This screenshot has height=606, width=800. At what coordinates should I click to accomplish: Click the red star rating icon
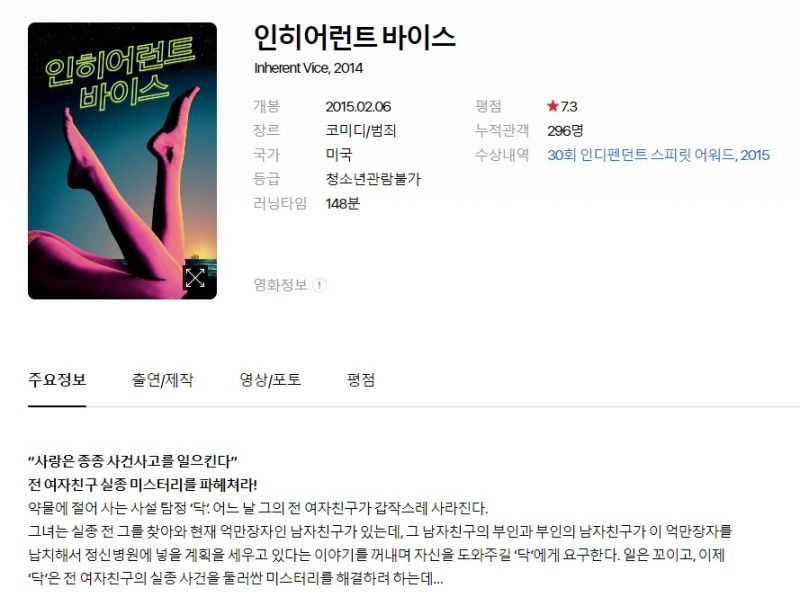[x=553, y=106]
